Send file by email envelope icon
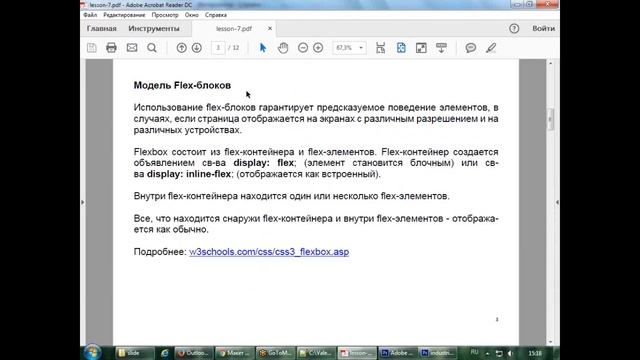 (132, 48)
